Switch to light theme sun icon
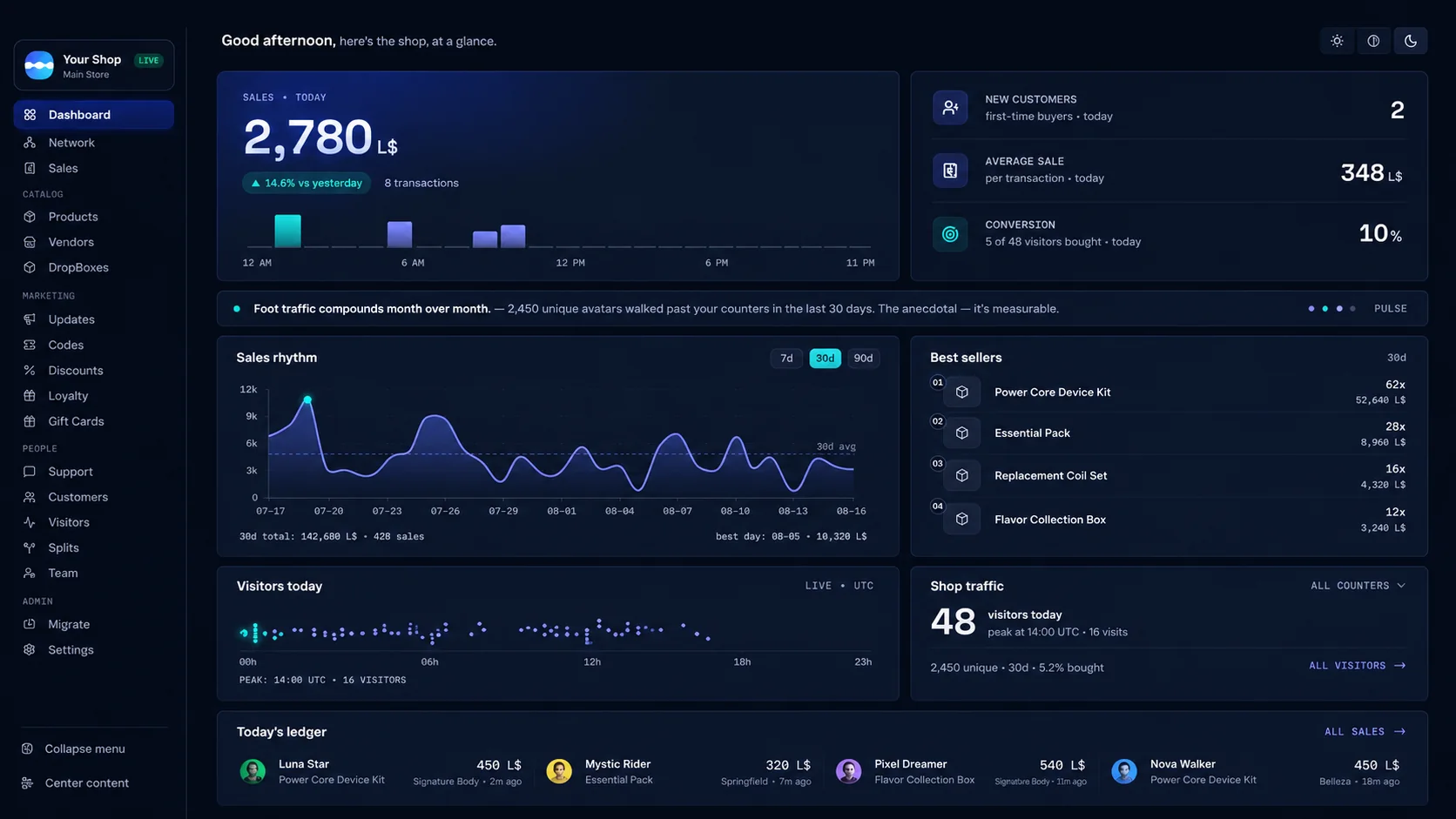Screen dimensions: 1456x819 [1337, 41]
